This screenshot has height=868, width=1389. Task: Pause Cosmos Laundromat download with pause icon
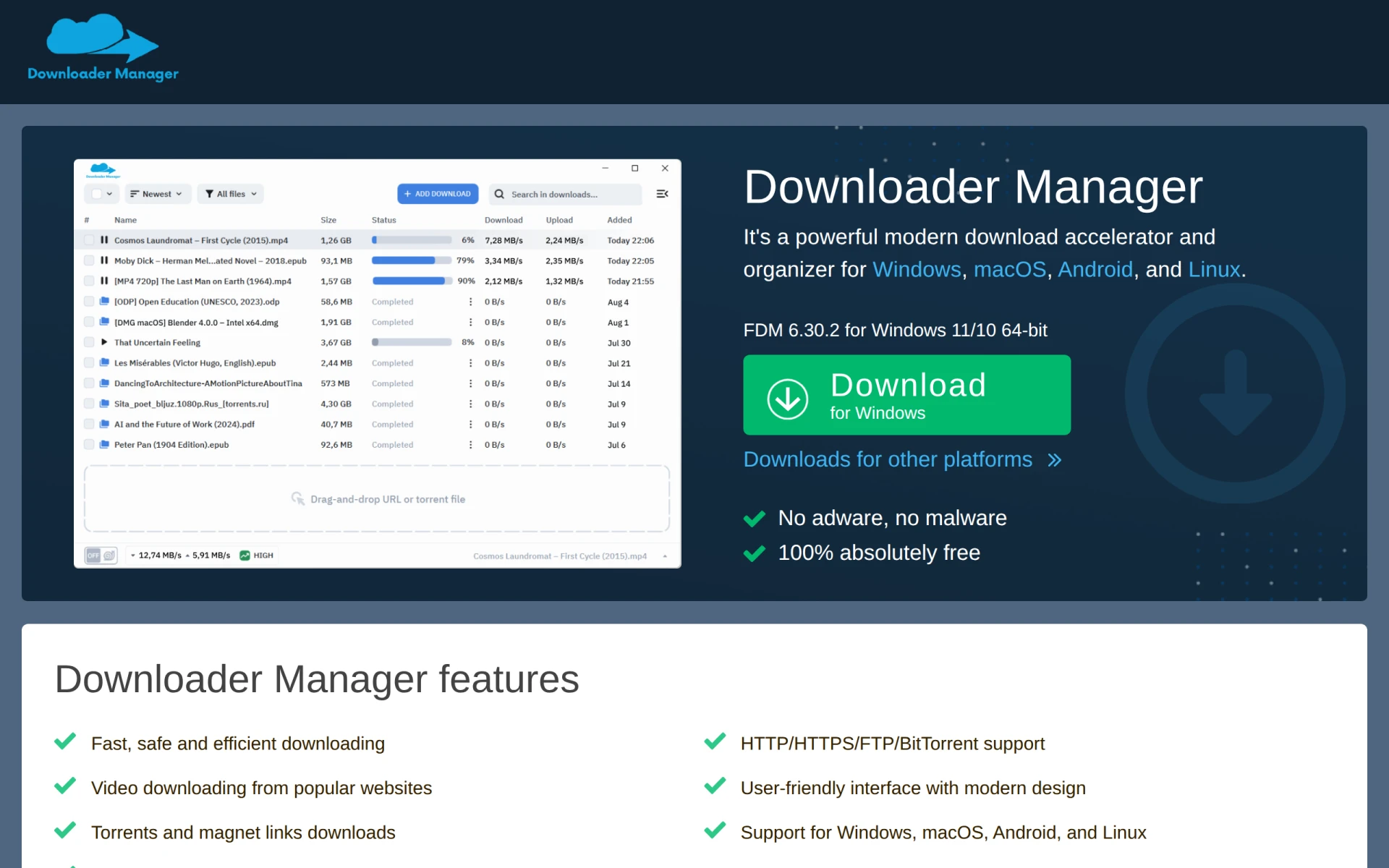point(104,240)
